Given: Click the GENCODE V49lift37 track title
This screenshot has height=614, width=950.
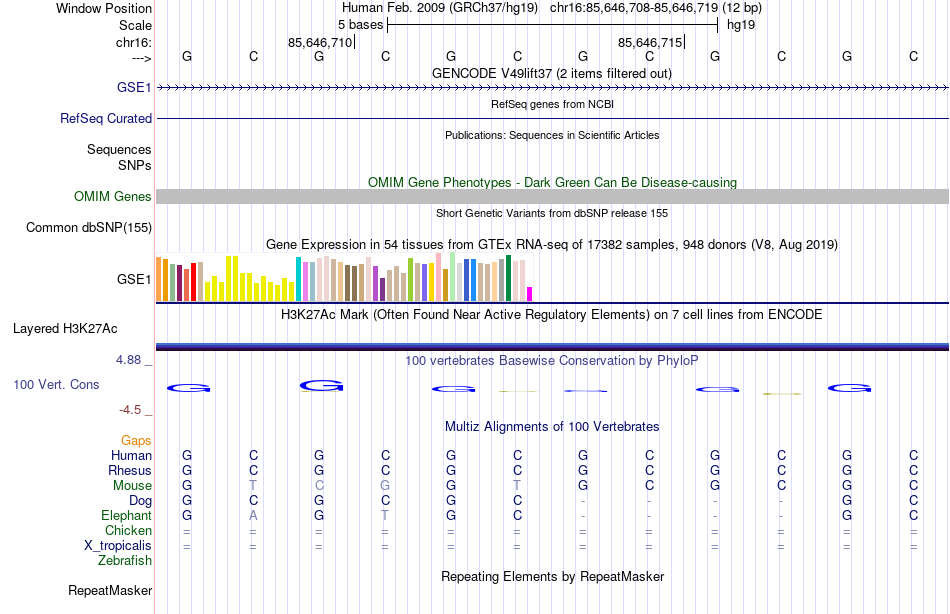Looking at the screenshot, I should pos(552,73).
